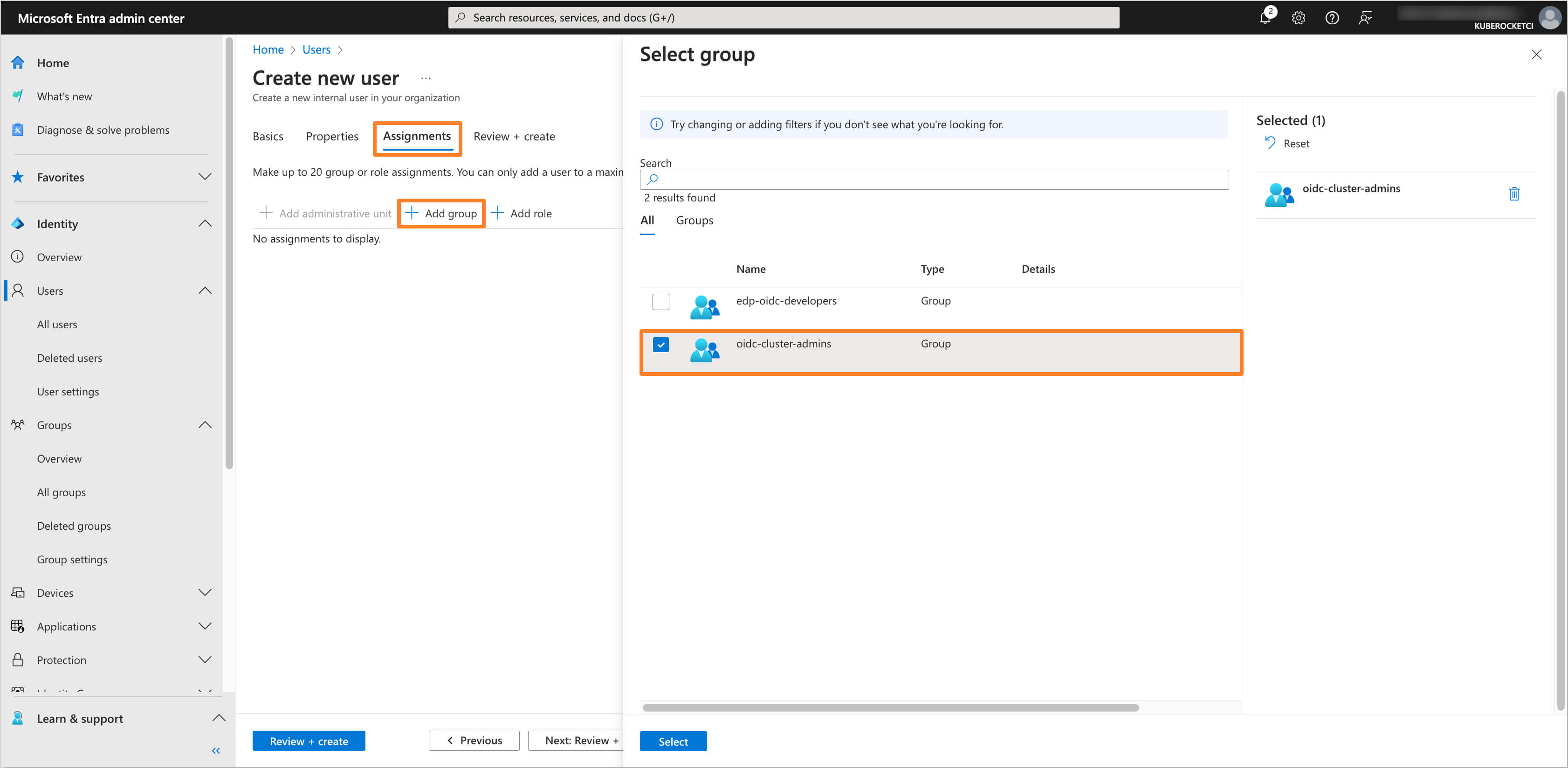The width and height of the screenshot is (1568, 768).
Task: Check the edp-oidc-developers checkbox
Action: 660,302
